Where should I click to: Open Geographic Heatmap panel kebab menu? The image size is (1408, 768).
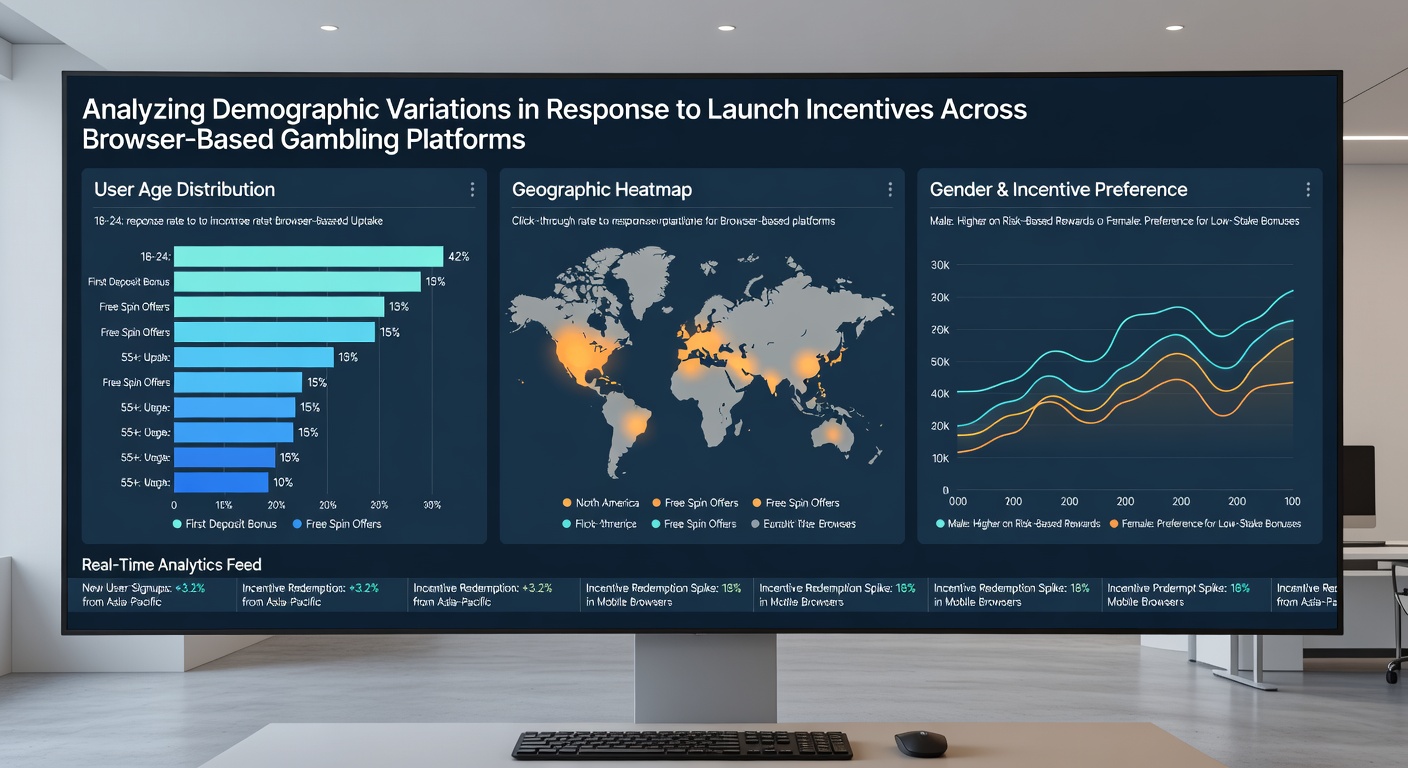(889, 189)
